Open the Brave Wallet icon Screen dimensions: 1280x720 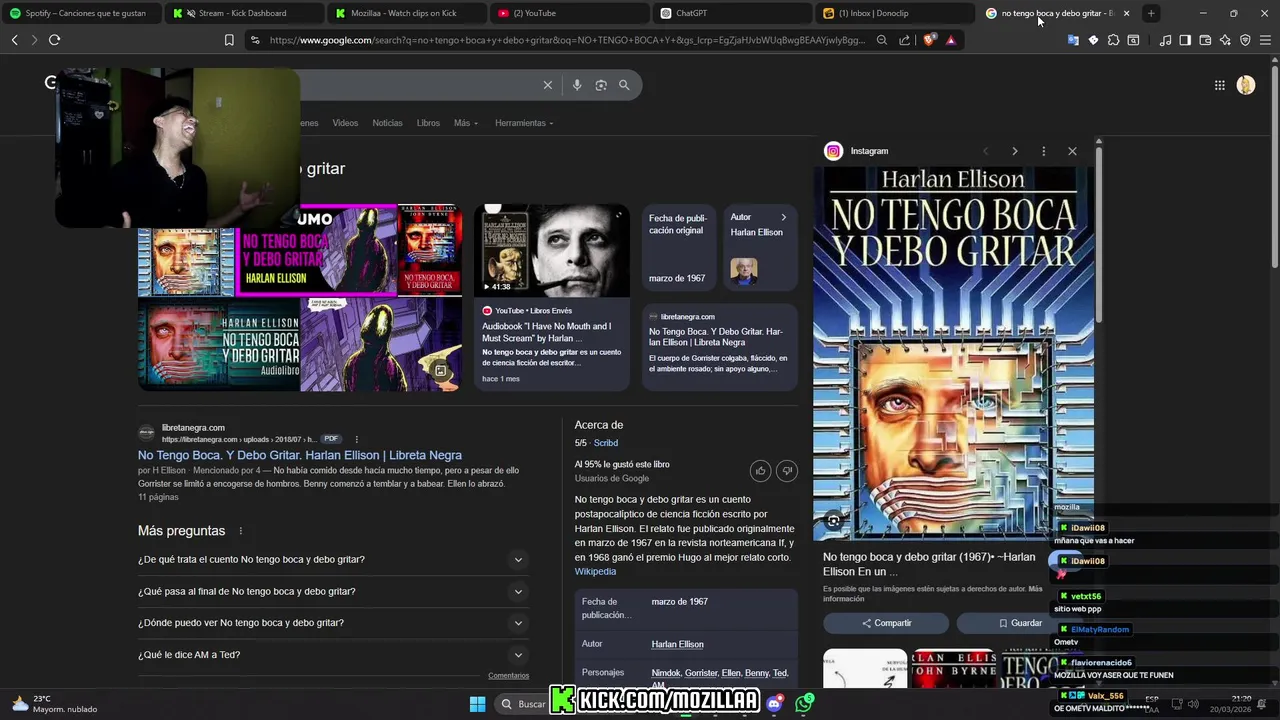click(1205, 40)
